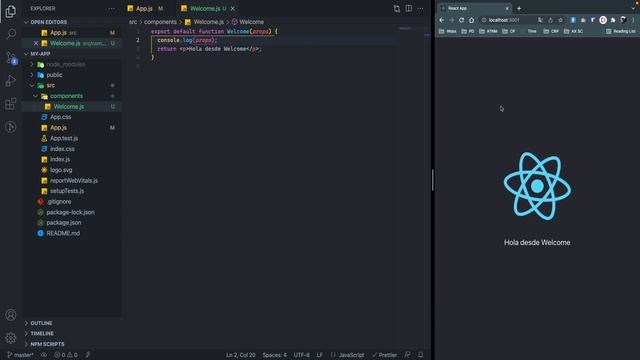Click the Open Changes icon in editor toolbar
640x360 pixels.
point(397,9)
